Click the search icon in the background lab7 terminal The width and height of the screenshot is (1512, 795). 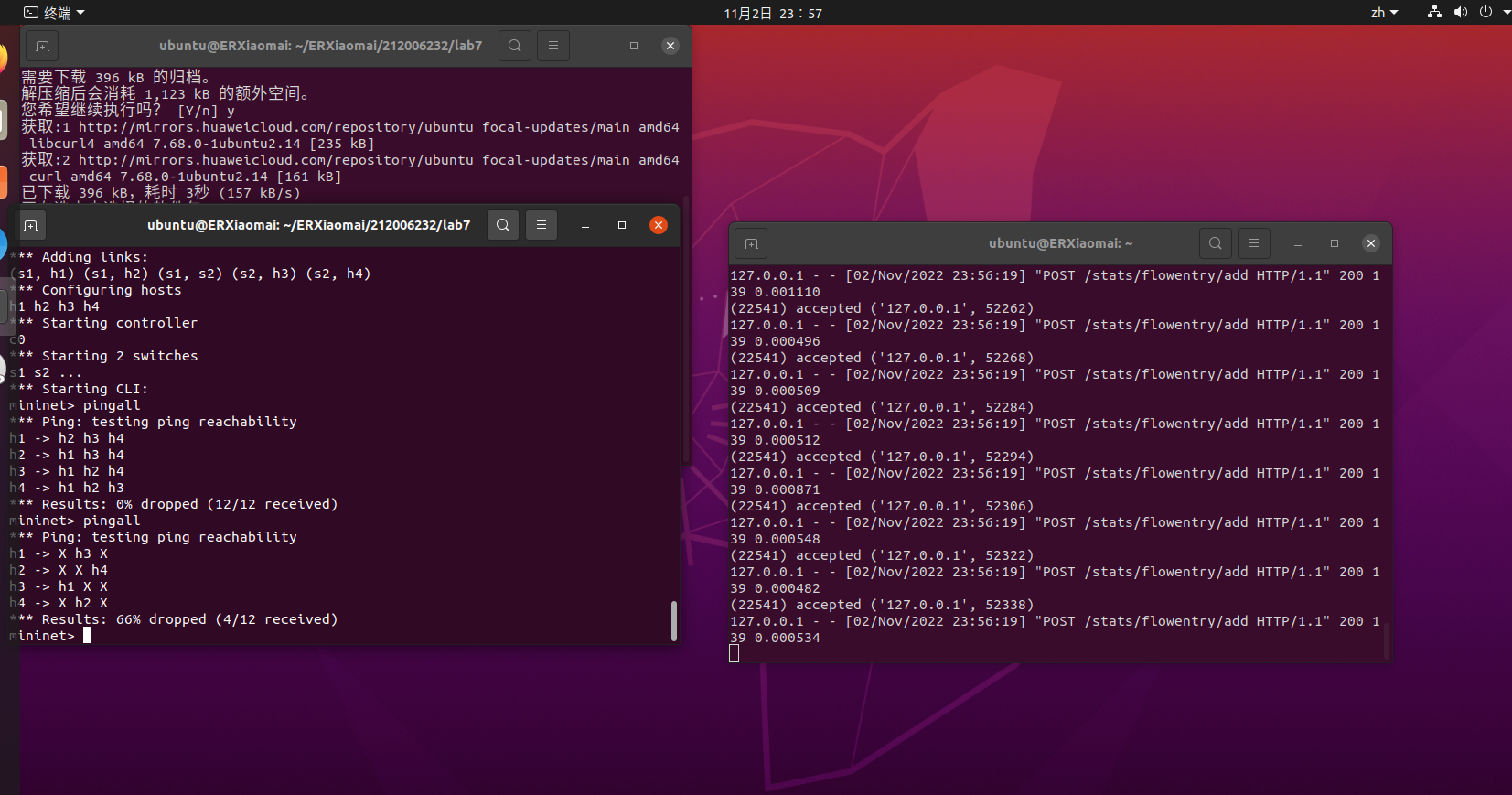click(x=515, y=46)
